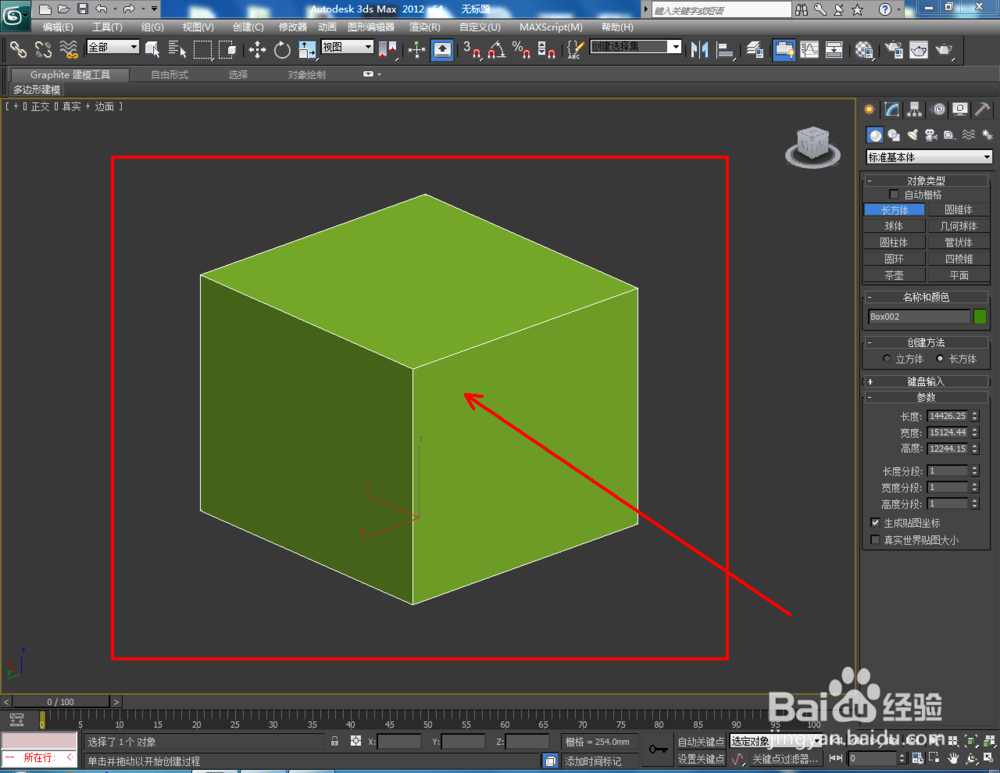Screen dimensions: 1000x773
Task: Toggle the selection lock padlock icon
Action: point(335,741)
